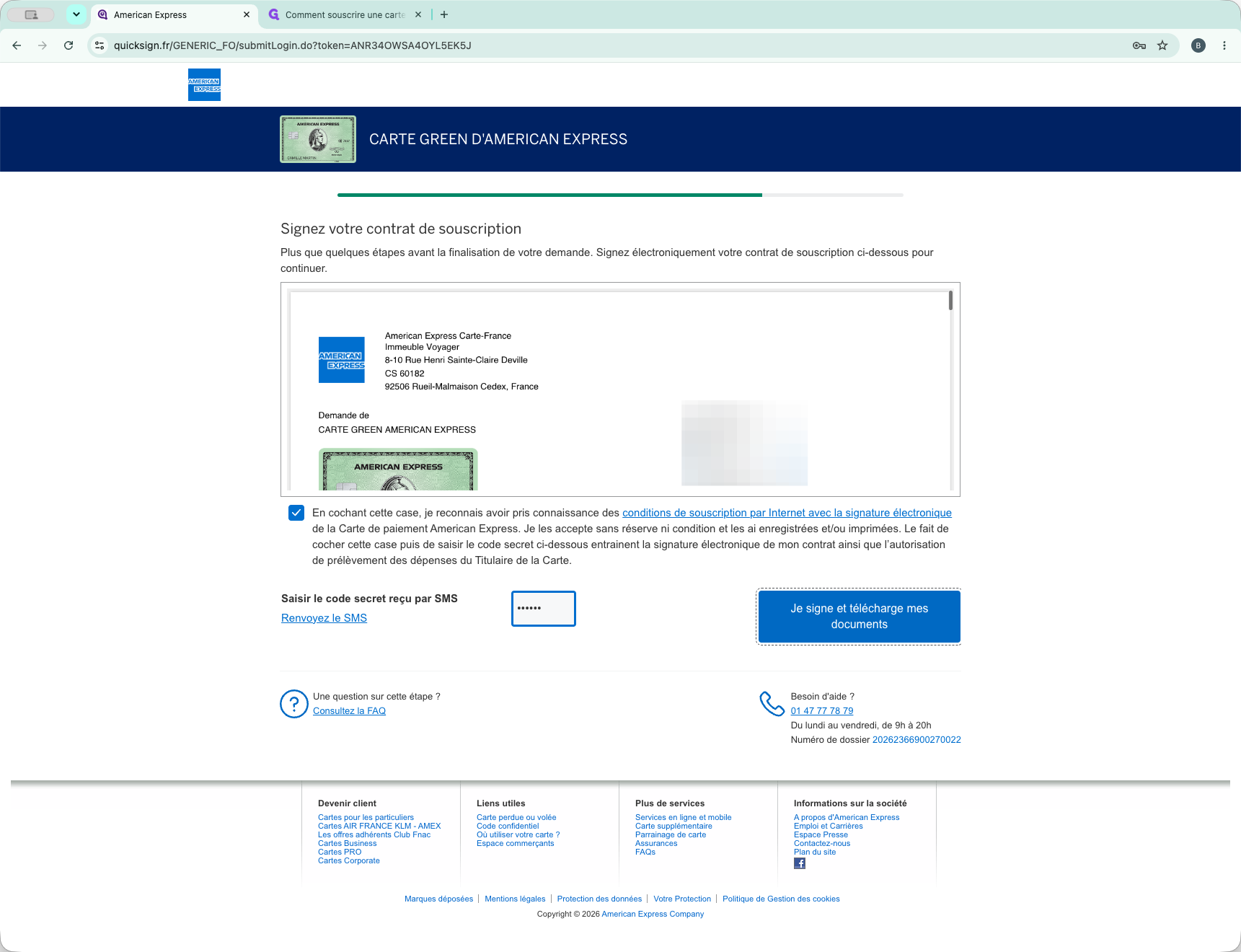Open Marques déposées footer link
Screen dimensions: 1241x952
438,899
